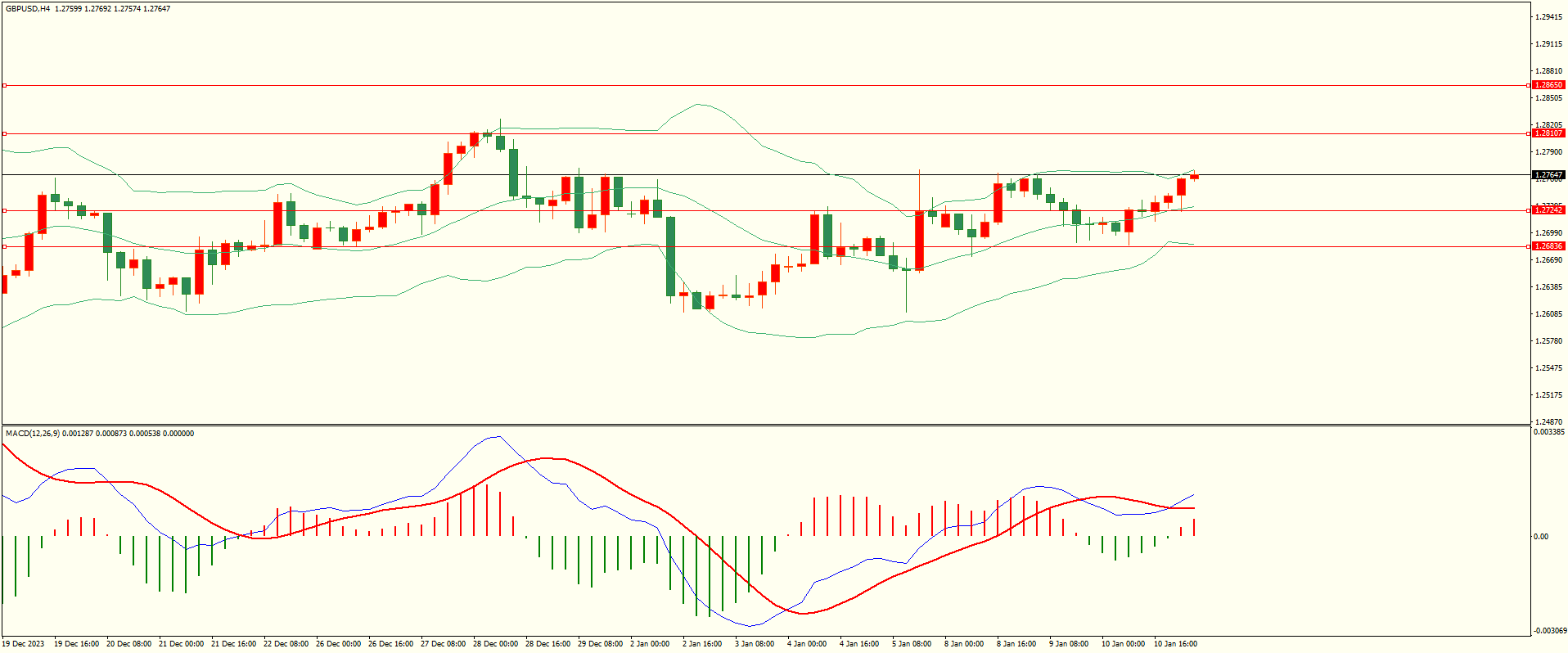Click the 8 Jan 00:00 time label
Viewport: 1568px width, 653px height.
[965, 644]
